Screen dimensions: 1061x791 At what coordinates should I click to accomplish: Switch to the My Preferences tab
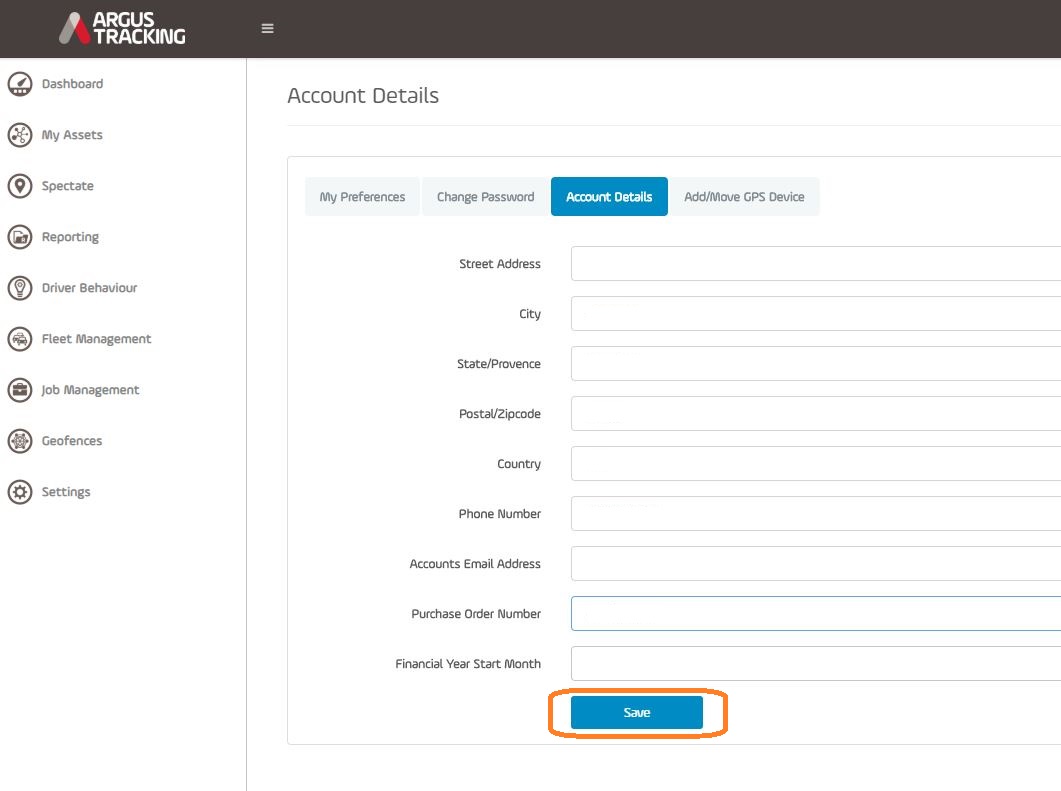pos(362,197)
